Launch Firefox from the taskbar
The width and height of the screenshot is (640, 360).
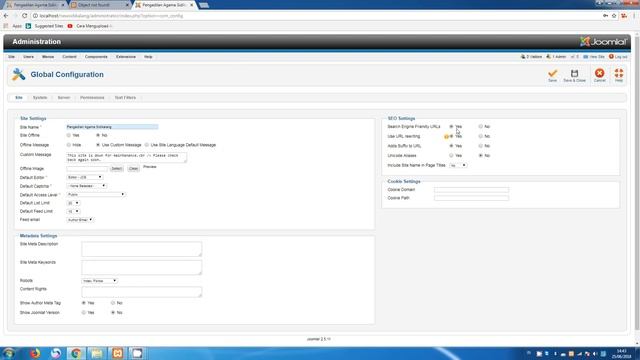(35, 353)
